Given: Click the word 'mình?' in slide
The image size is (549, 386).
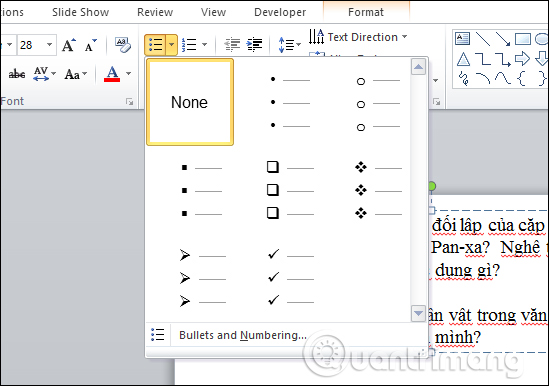Looking at the screenshot, I should pyautogui.click(x=458, y=338).
